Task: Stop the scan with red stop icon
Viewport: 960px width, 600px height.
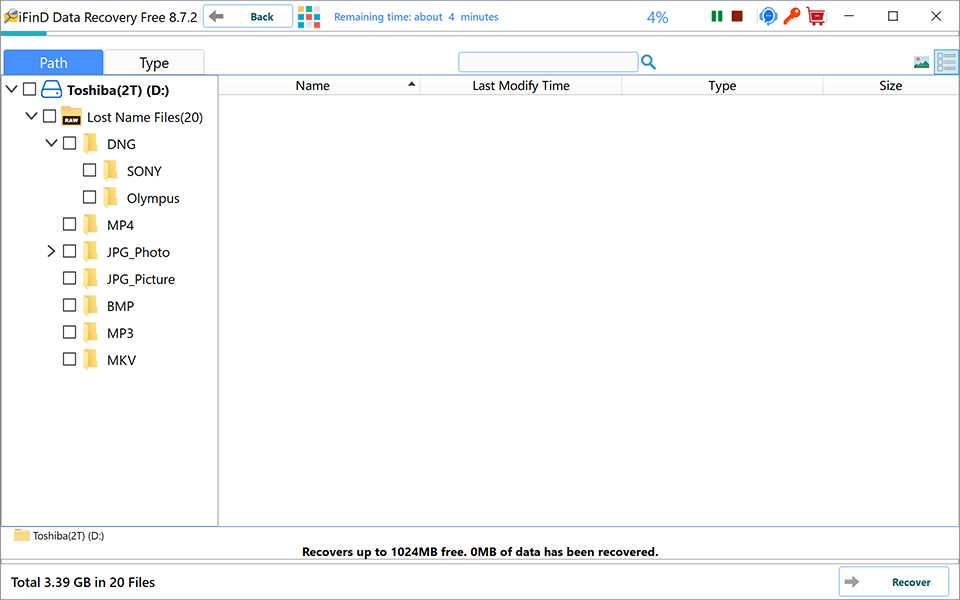Action: click(737, 17)
